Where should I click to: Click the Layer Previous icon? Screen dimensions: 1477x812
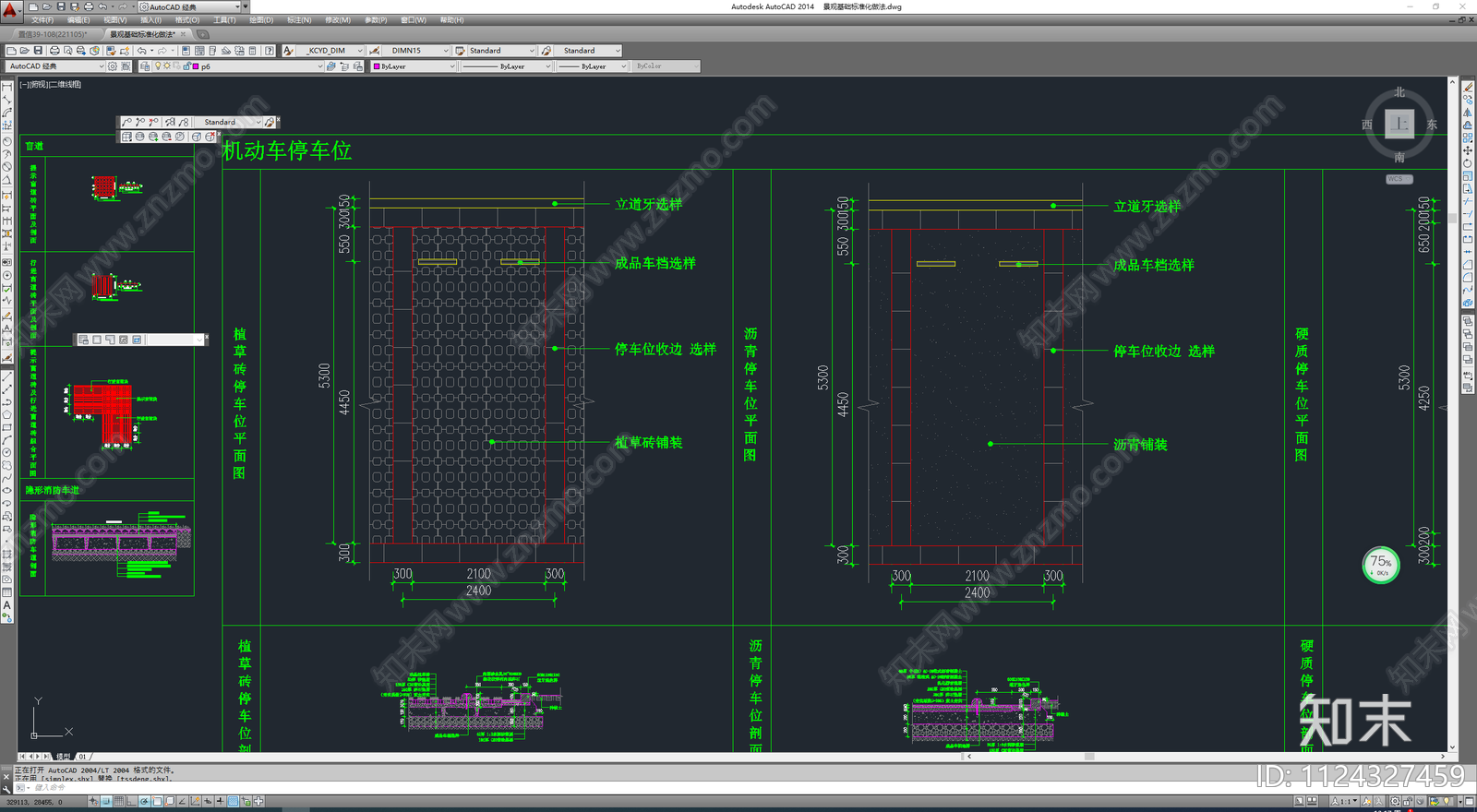coord(344,66)
